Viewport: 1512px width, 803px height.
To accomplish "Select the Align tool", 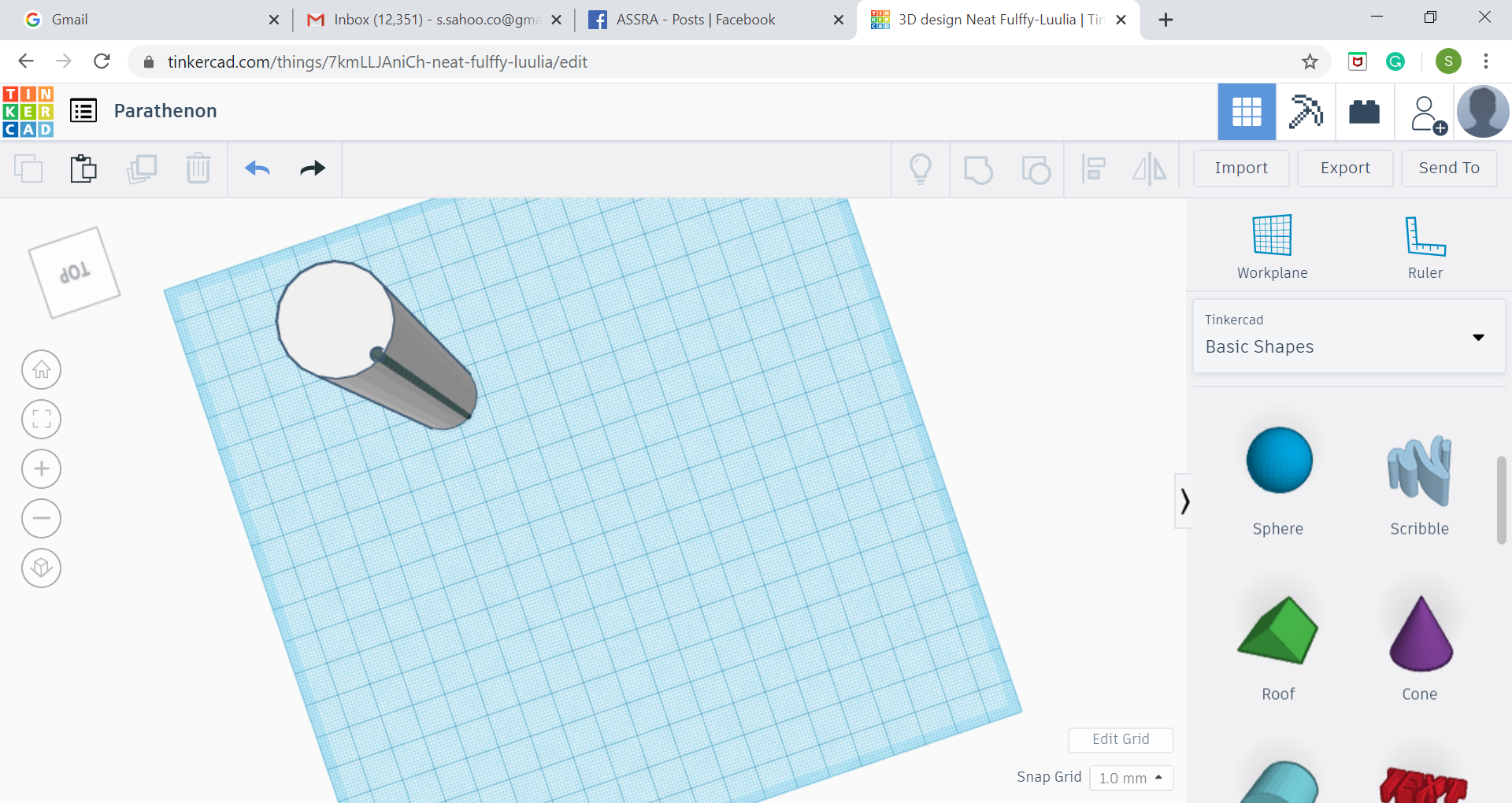I will point(1094,168).
